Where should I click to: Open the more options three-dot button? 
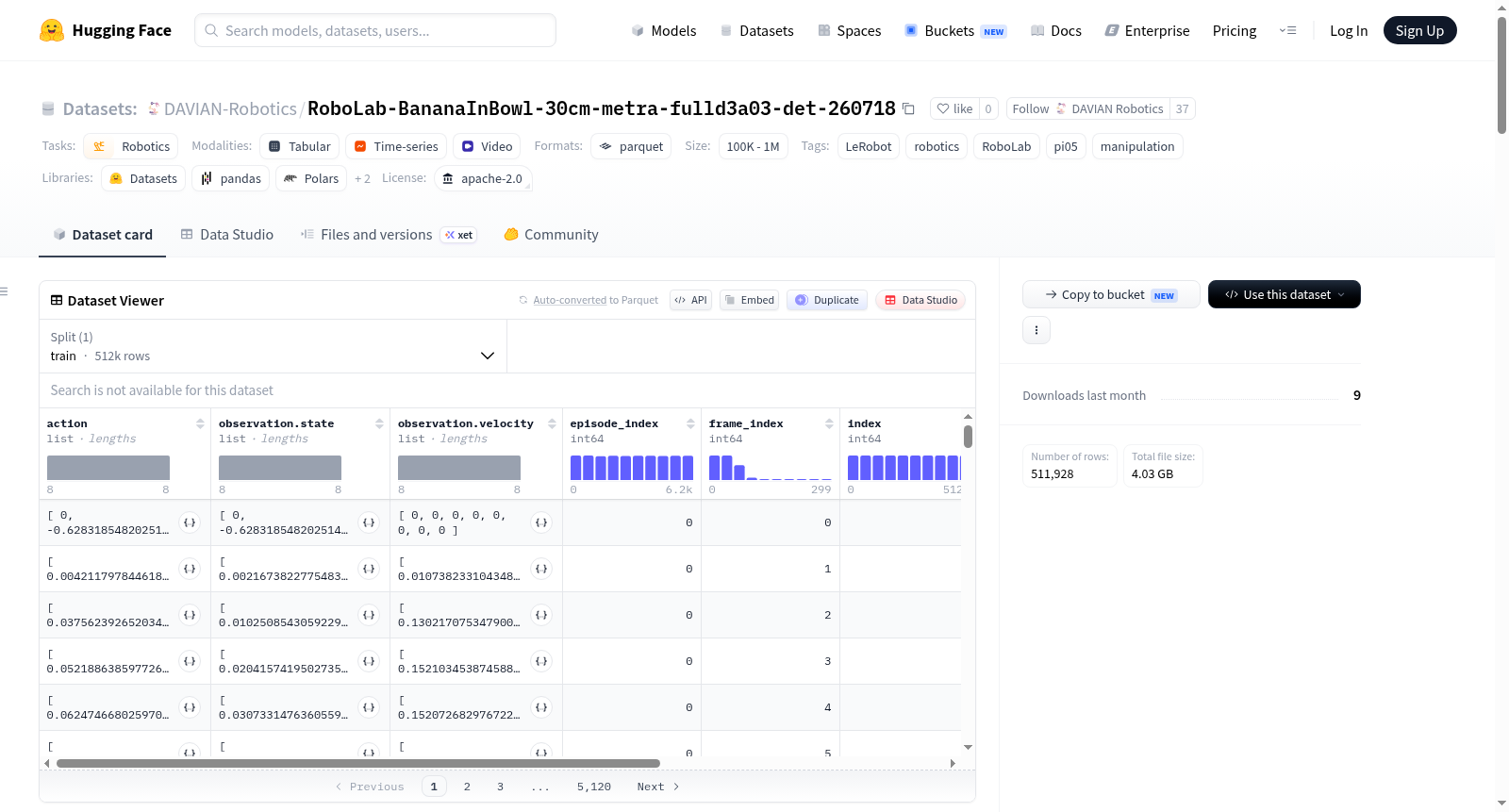pyautogui.click(x=1036, y=330)
